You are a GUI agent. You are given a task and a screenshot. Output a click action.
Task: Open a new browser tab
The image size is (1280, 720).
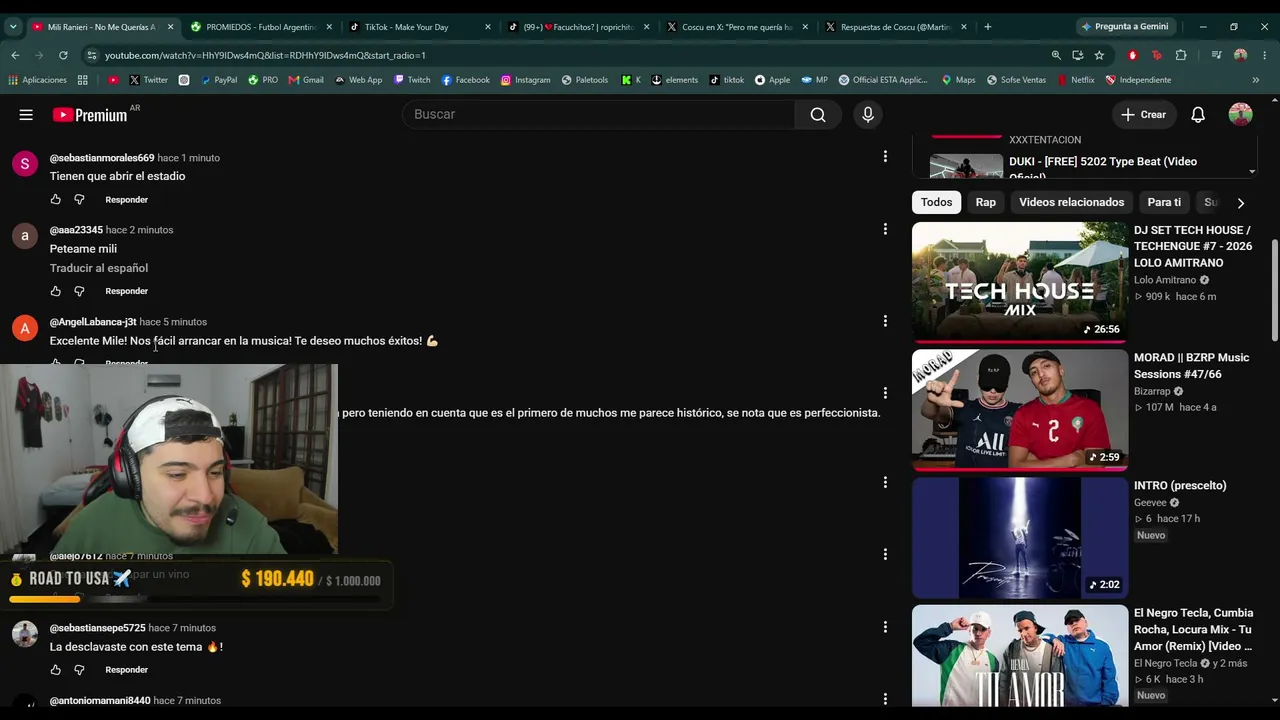click(x=987, y=27)
